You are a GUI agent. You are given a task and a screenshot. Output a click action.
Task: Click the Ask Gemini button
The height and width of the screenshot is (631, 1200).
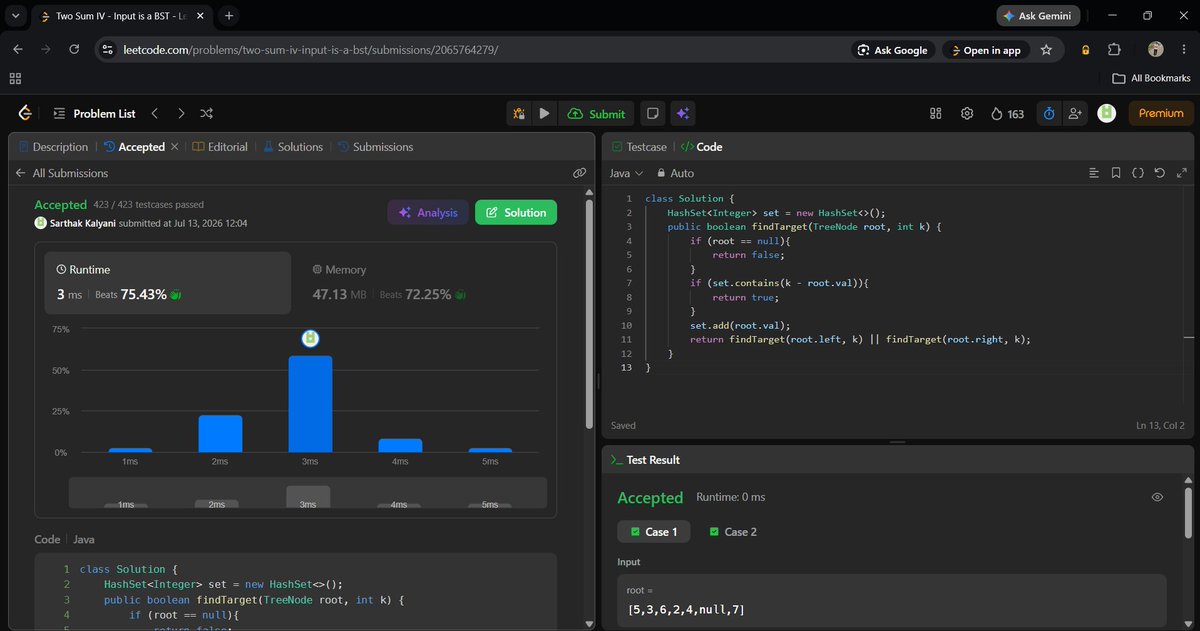[1039, 16]
